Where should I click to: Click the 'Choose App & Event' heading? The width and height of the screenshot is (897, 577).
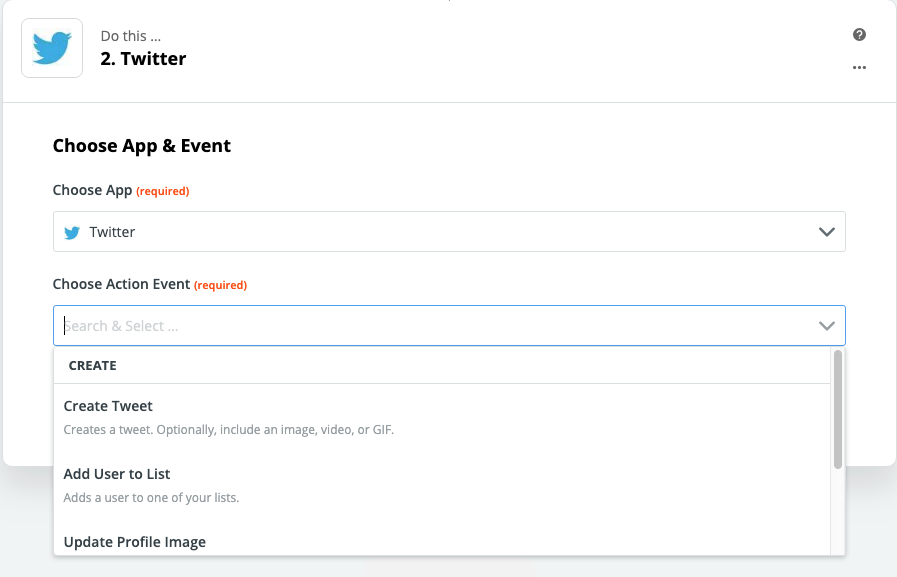click(x=141, y=146)
